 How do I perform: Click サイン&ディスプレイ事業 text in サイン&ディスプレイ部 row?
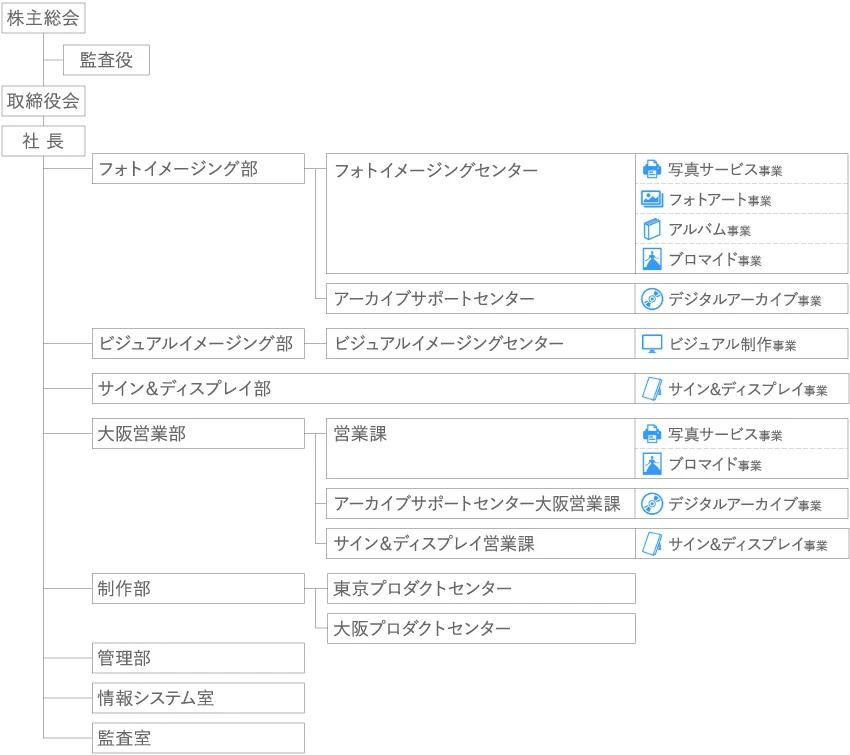click(748, 389)
